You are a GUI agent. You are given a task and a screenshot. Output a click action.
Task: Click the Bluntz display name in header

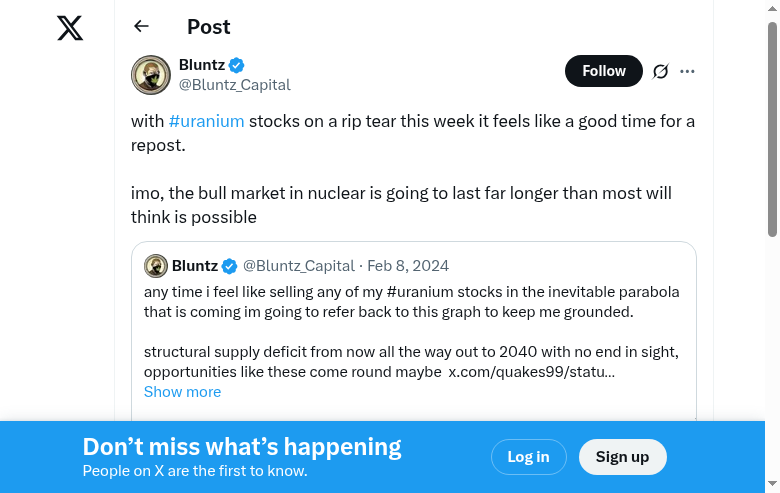tap(201, 65)
